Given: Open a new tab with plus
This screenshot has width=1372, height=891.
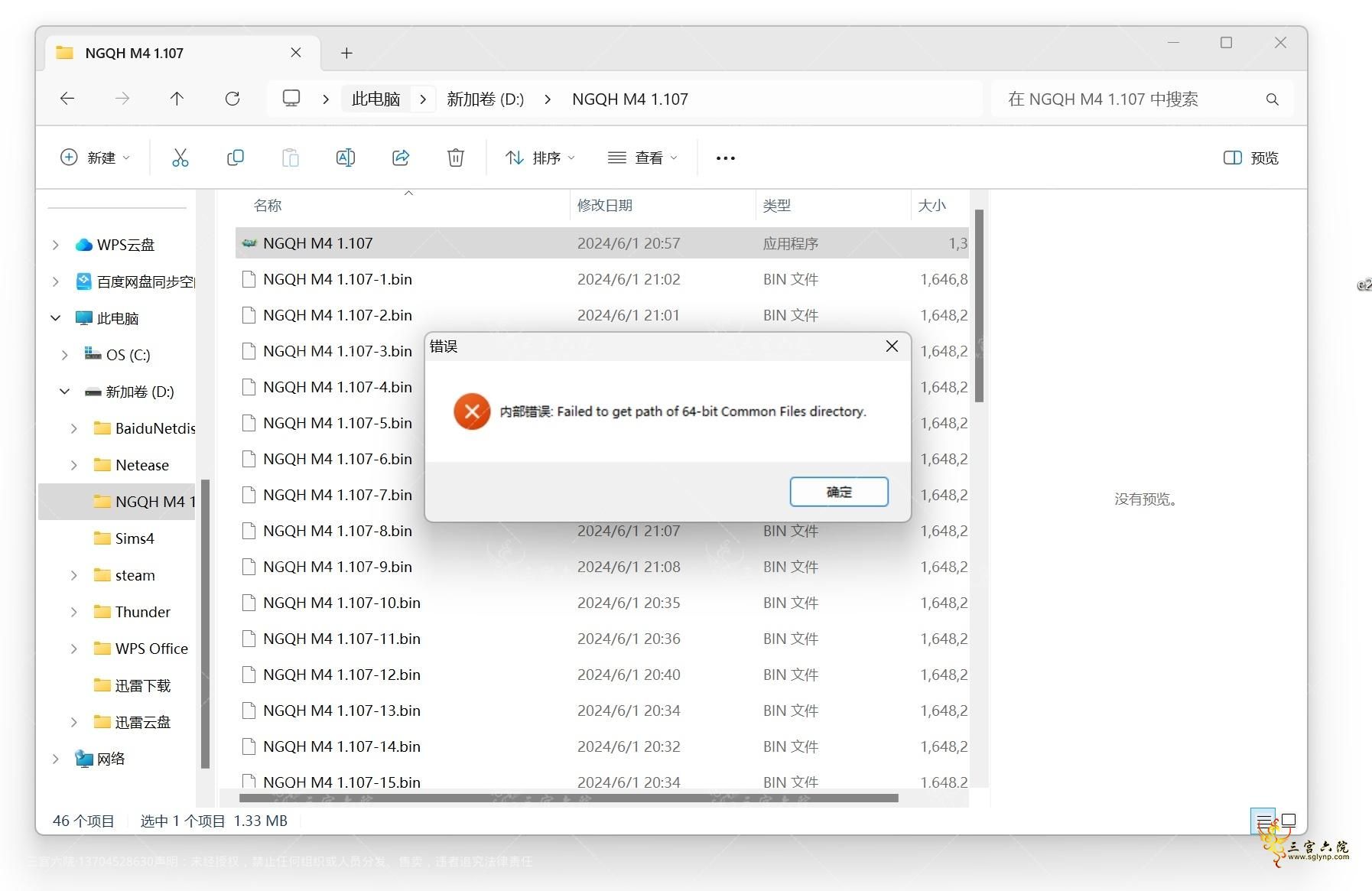Looking at the screenshot, I should (x=346, y=53).
